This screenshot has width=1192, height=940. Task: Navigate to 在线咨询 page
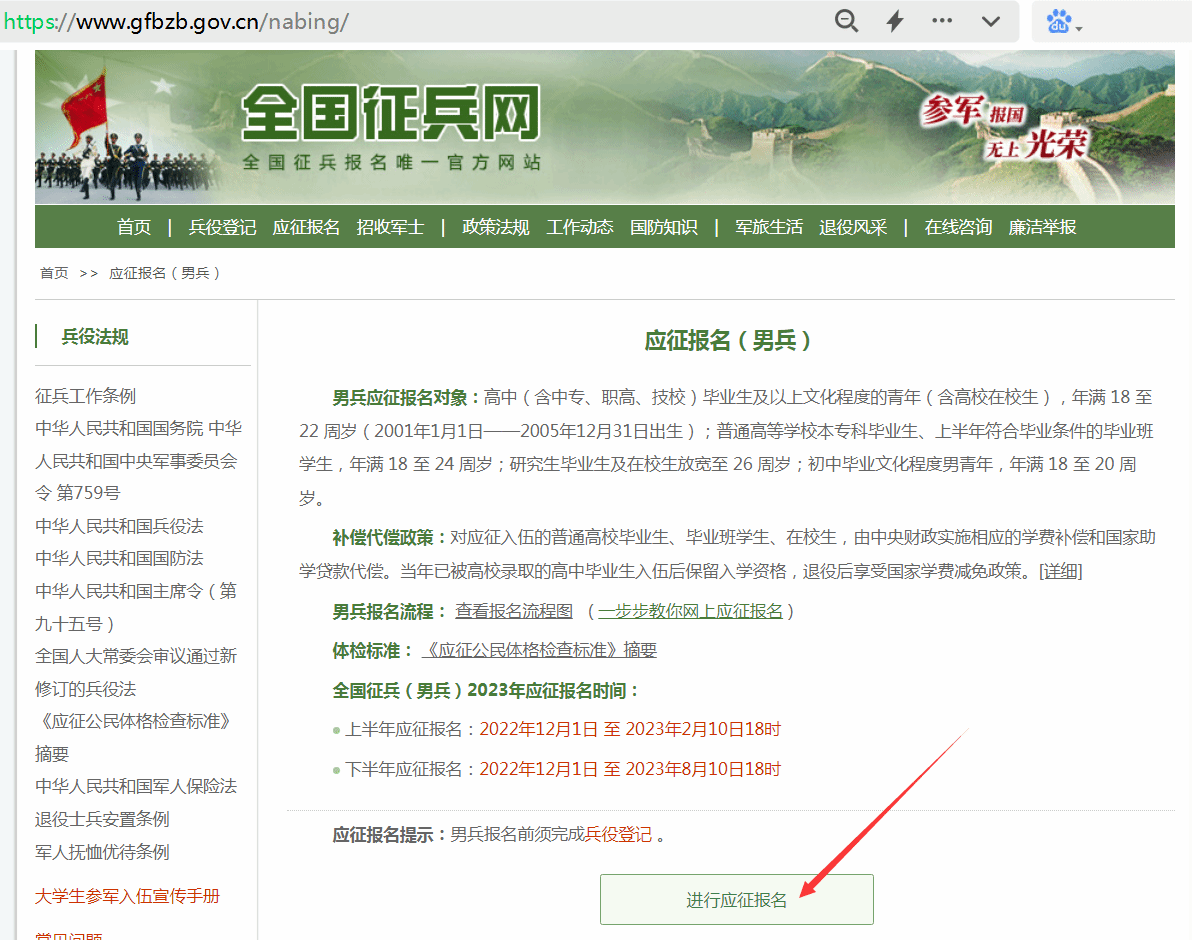pos(958,227)
